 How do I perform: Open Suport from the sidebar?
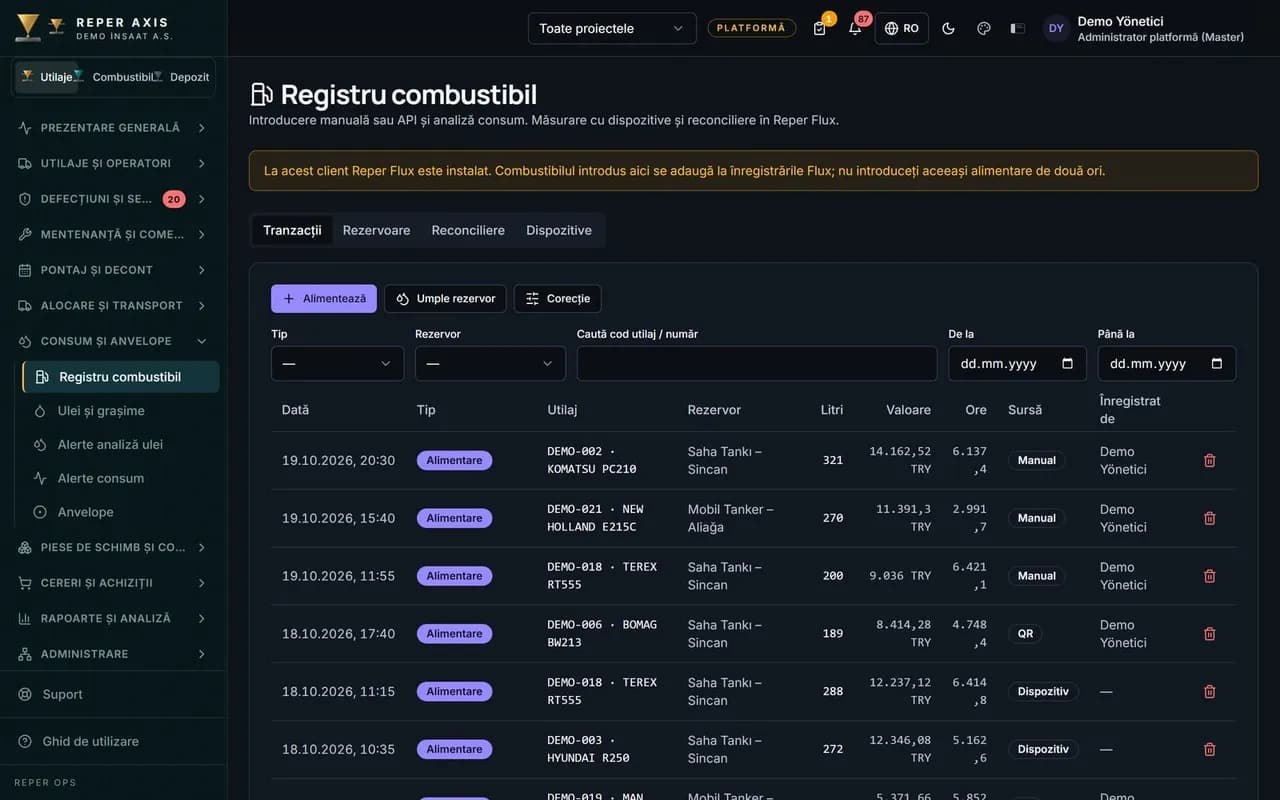click(x=114, y=694)
